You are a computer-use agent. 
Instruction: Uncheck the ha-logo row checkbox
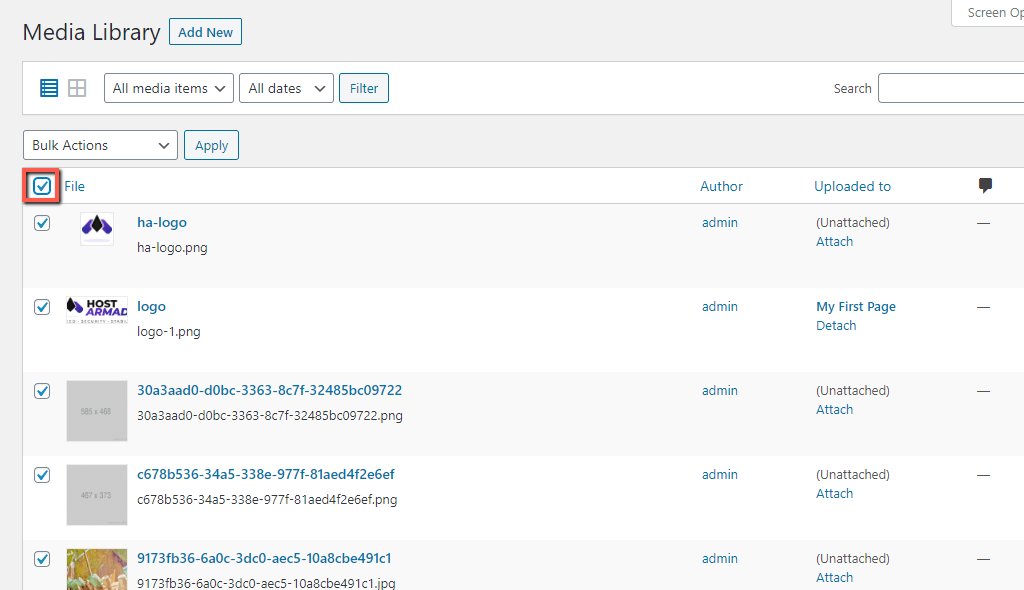point(42,223)
